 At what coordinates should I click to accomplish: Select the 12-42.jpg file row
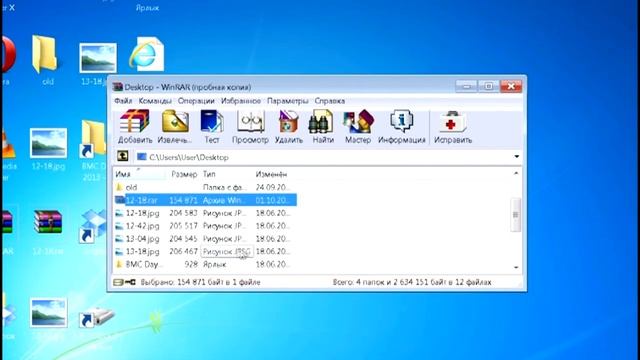(x=205, y=226)
